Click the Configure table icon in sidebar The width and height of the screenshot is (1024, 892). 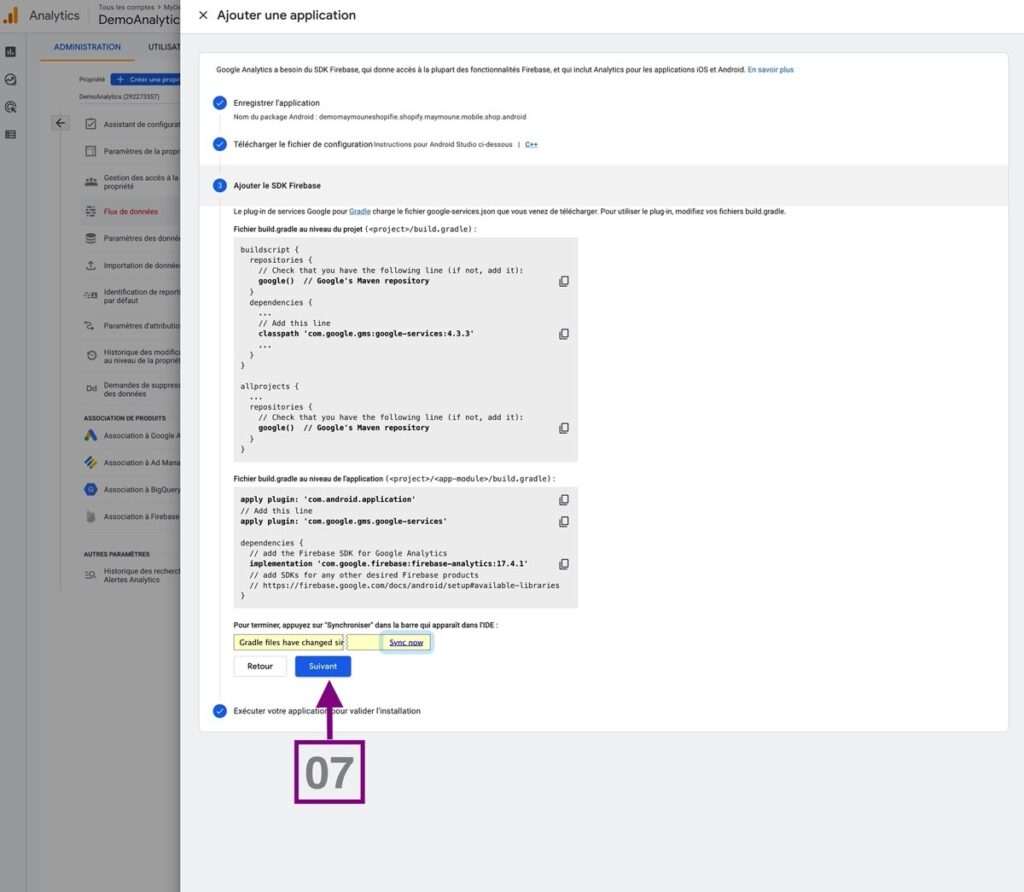coord(10,135)
